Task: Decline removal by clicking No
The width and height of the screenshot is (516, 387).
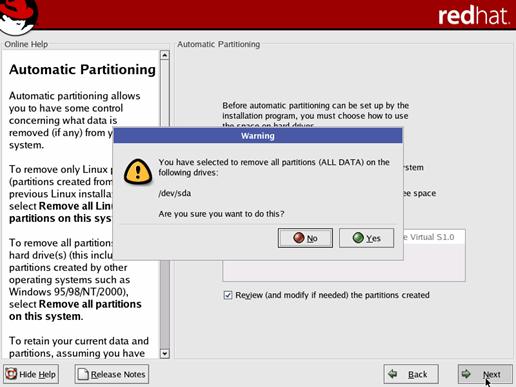Action: coord(305,238)
